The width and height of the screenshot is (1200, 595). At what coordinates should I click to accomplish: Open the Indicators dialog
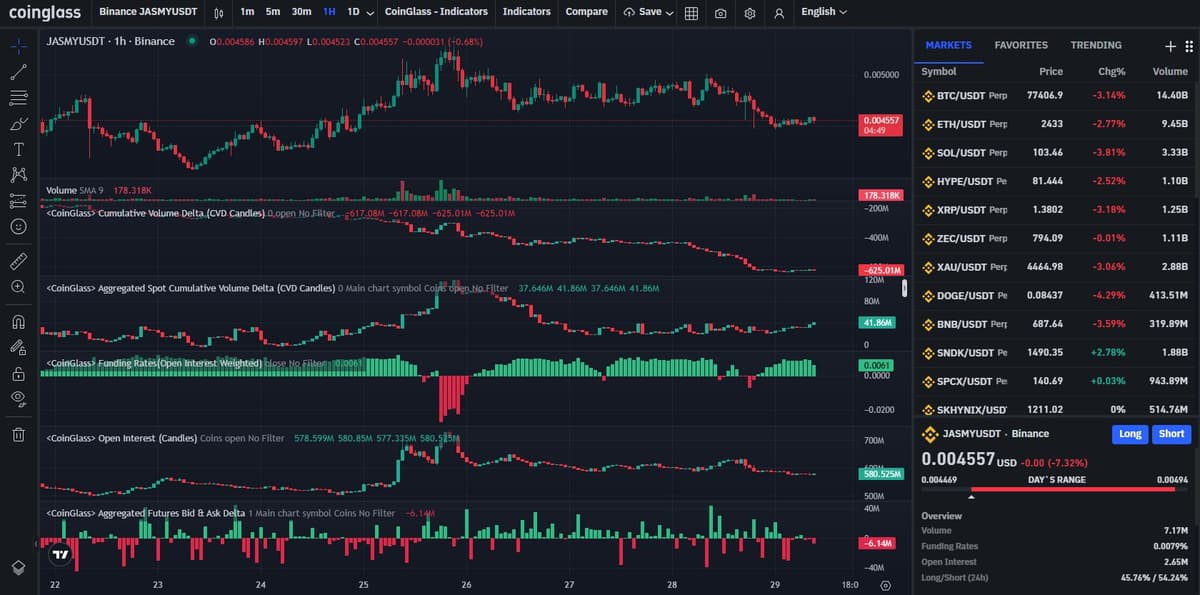tap(526, 12)
